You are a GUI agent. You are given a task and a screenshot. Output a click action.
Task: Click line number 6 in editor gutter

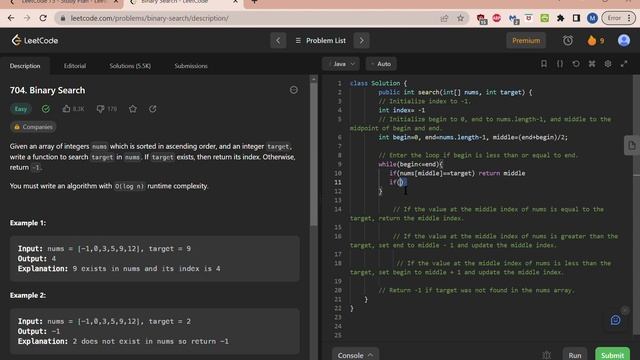[x=340, y=137]
